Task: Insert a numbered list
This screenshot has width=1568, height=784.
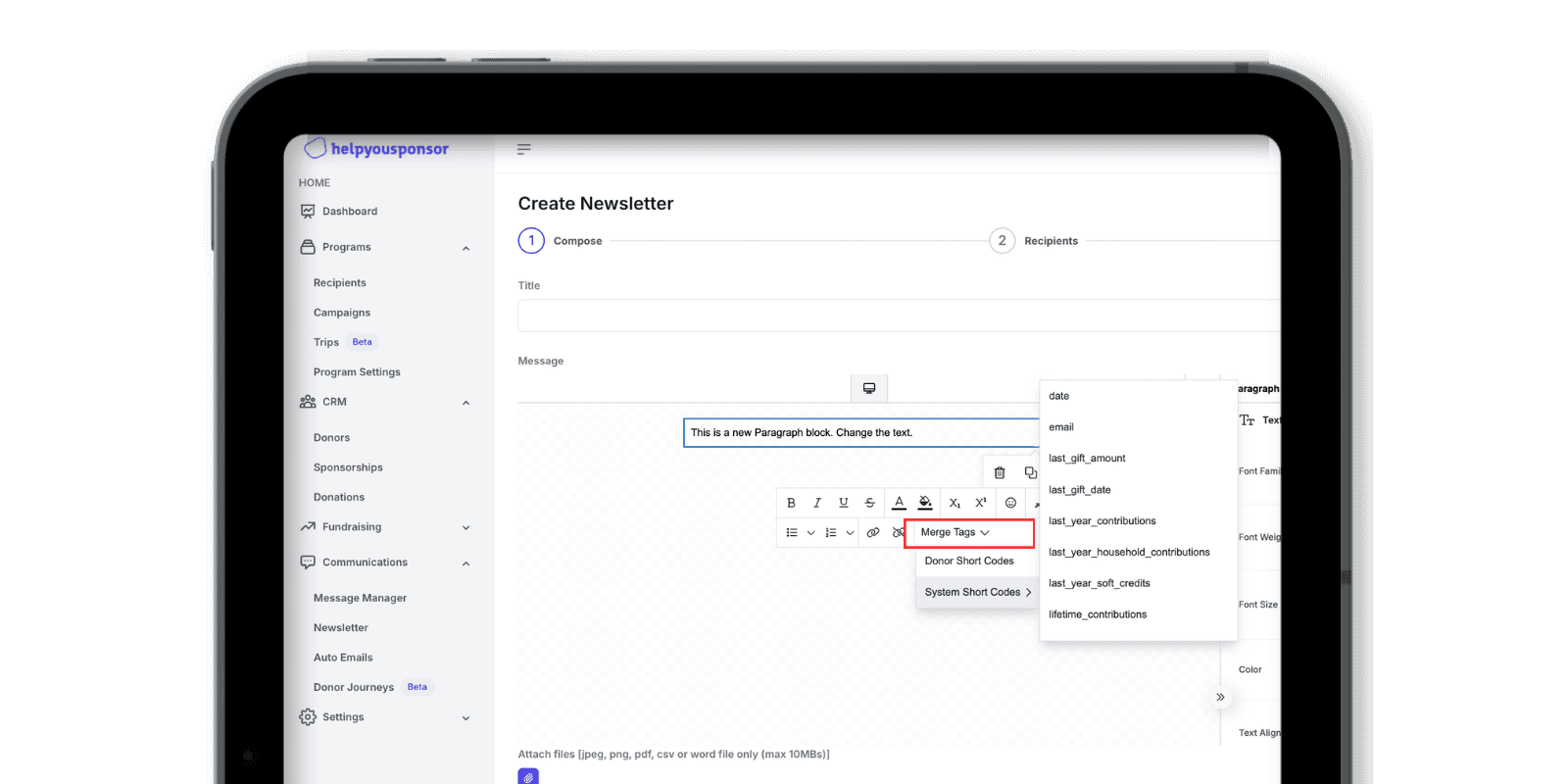Action: pos(831,532)
